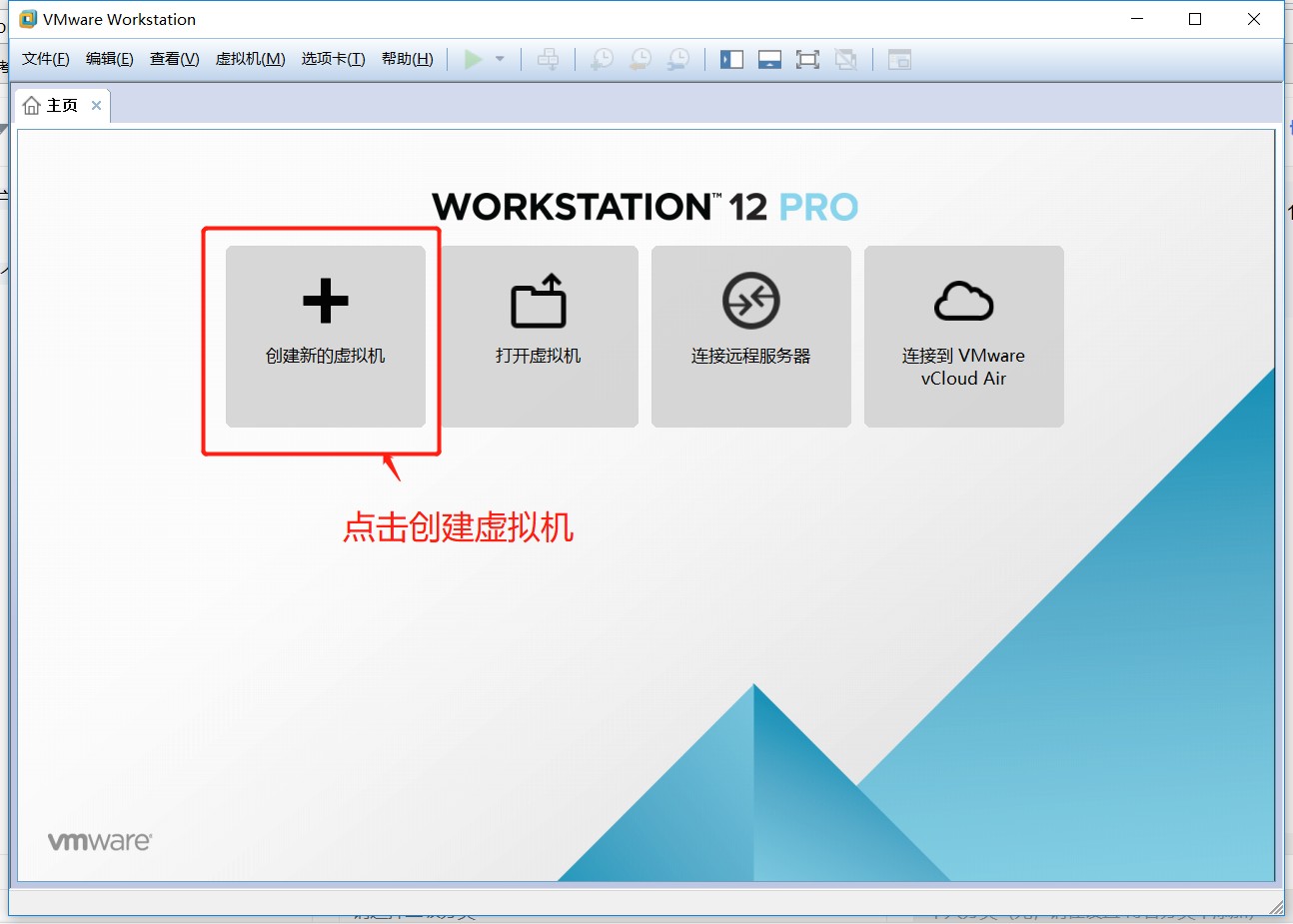Expand the power options dropdown arrow

click(500, 60)
